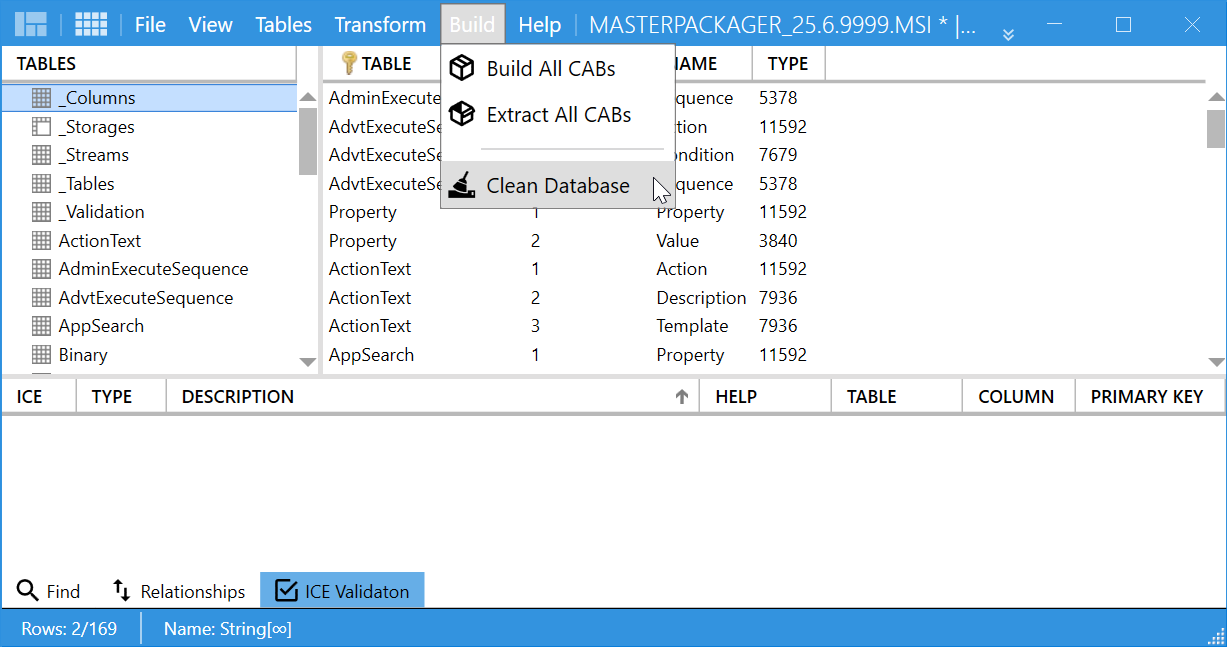Image resolution: width=1227 pixels, height=647 pixels.
Task: Open the File menu
Action: pos(150,23)
